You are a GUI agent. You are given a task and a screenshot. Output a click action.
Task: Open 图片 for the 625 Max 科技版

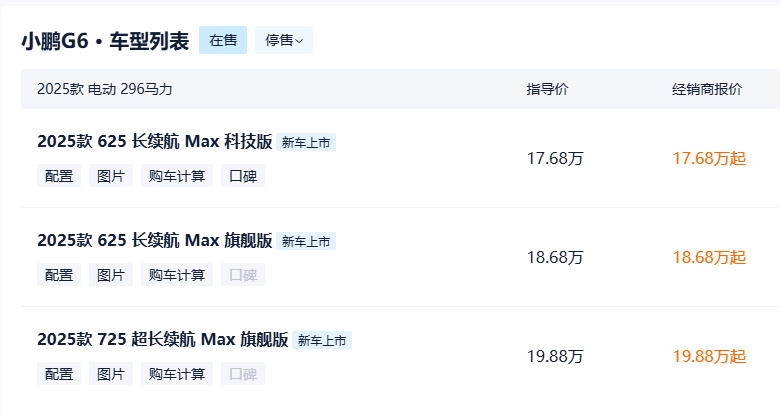(x=111, y=176)
